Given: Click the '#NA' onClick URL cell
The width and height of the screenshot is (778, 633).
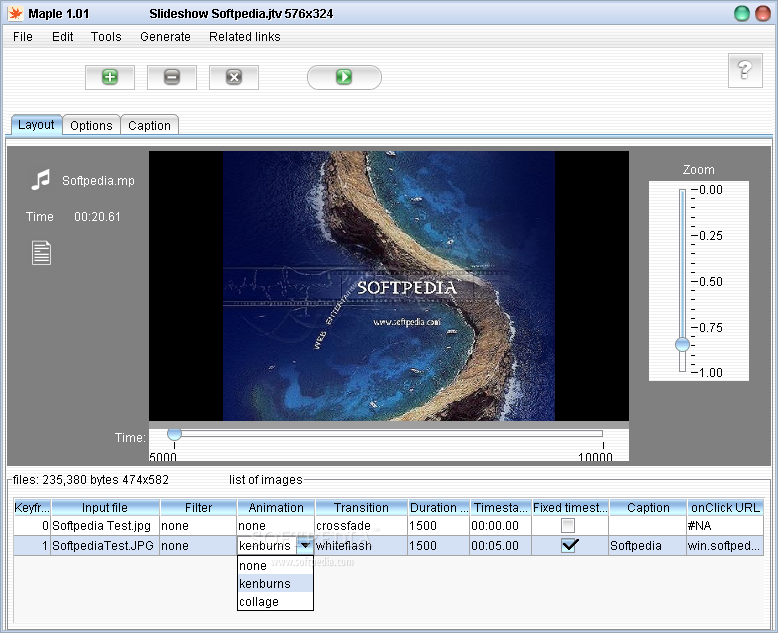Looking at the screenshot, I should (x=725, y=525).
